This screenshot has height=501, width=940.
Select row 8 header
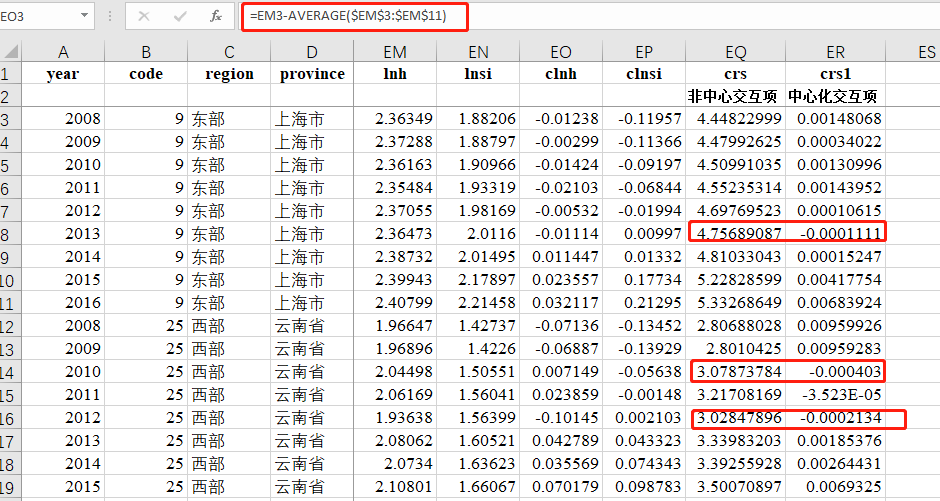tap(11, 234)
